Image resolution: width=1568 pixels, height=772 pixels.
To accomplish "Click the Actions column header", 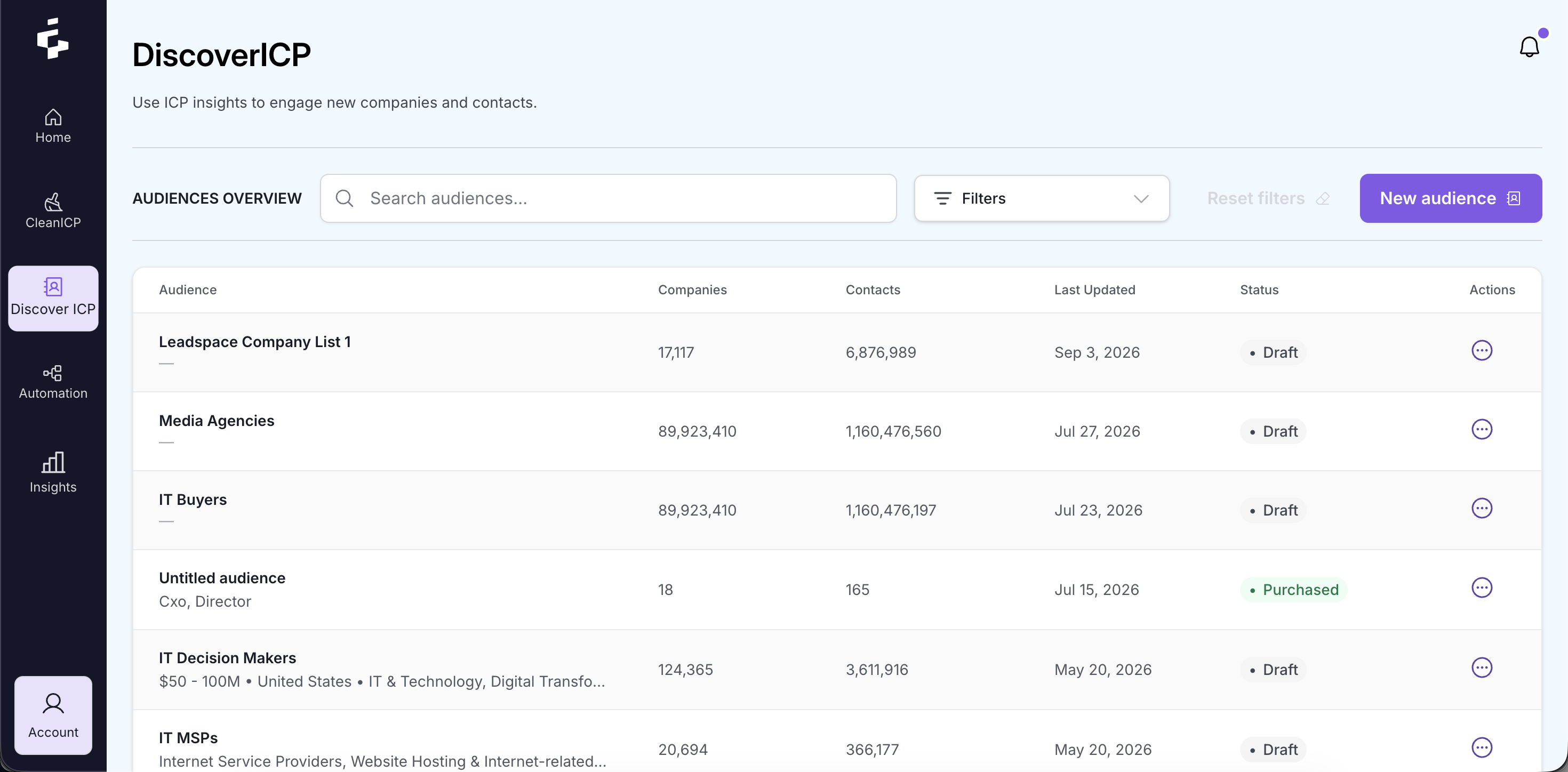I will pyautogui.click(x=1492, y=290).
